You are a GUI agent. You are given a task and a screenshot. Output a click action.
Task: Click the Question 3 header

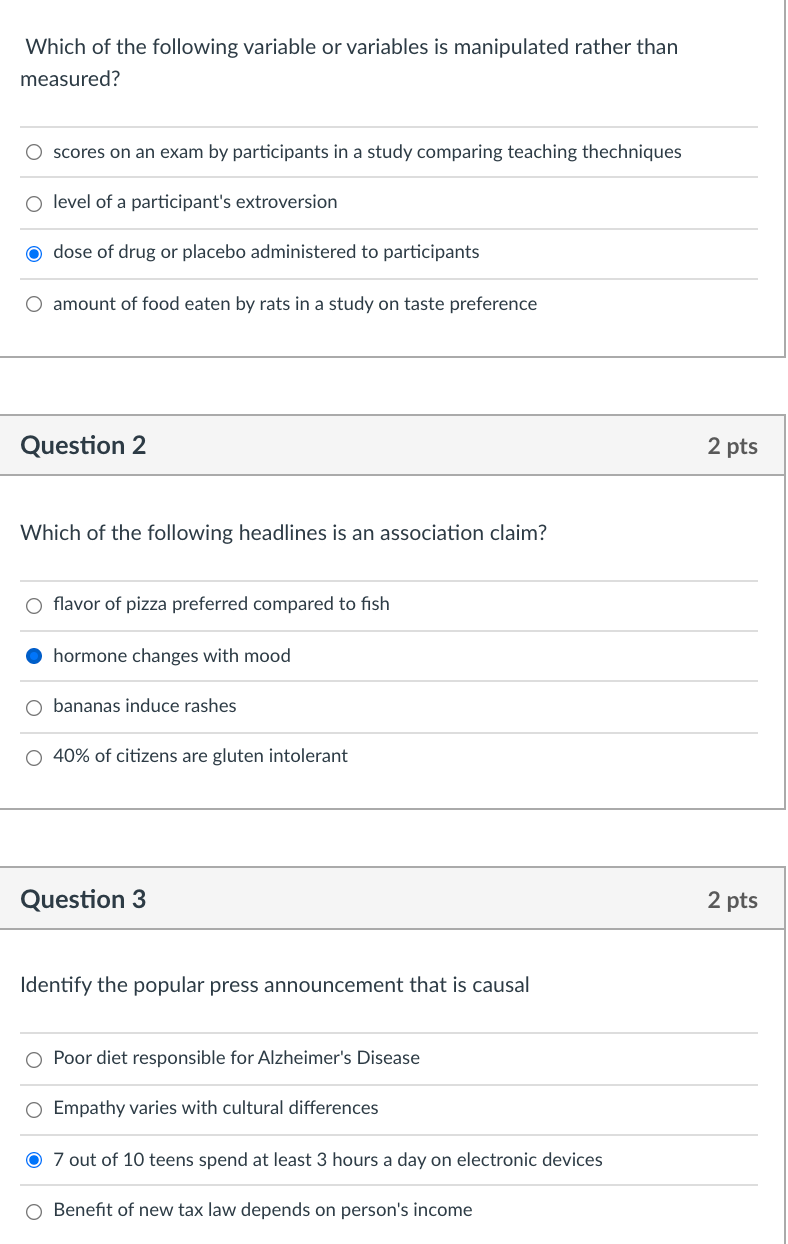pos(83,899)
